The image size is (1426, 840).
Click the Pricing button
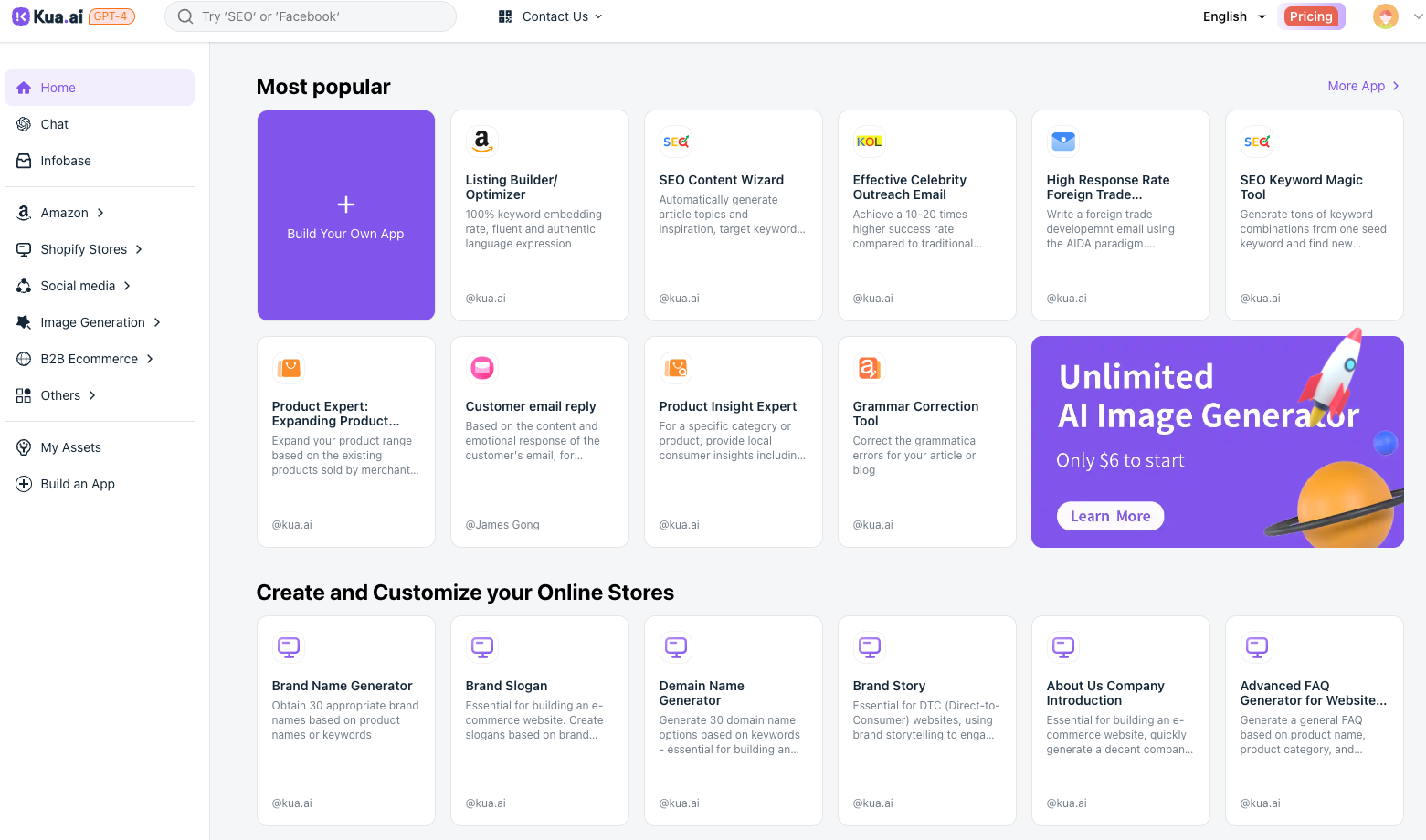1311,16
